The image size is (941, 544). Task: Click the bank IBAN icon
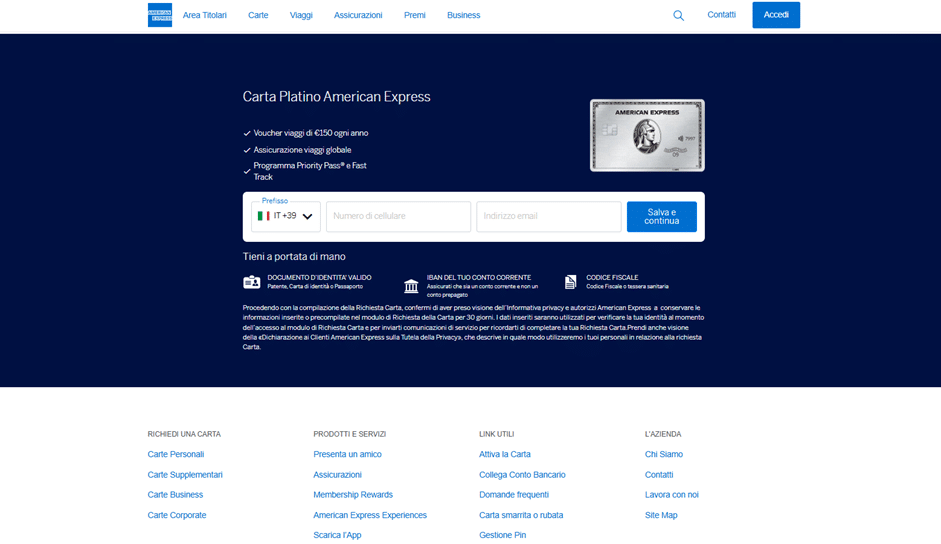tap(411, 286)
